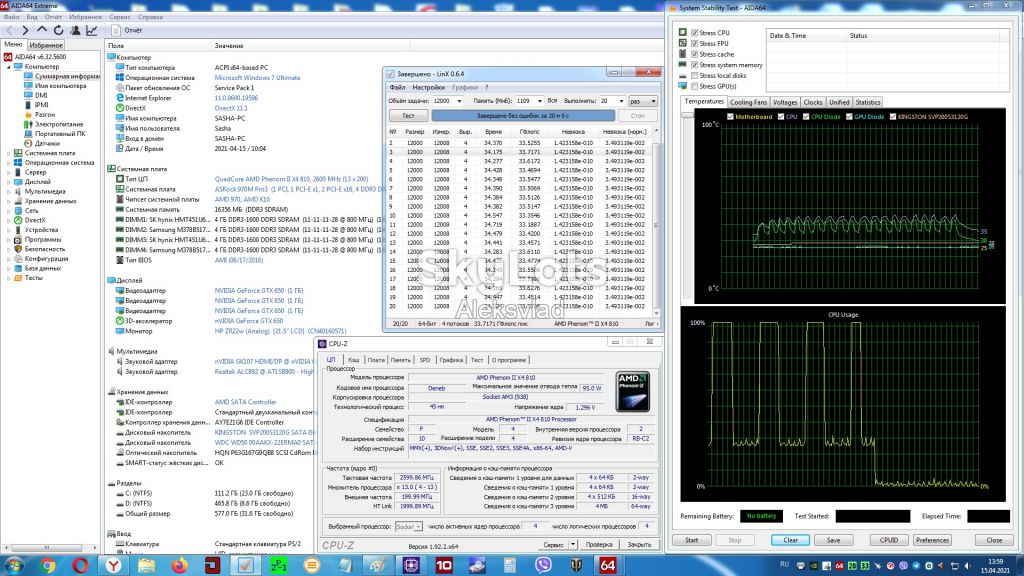Enable Stress local disks checkbox
1024x576 pixels.
[x=695, y=76]
